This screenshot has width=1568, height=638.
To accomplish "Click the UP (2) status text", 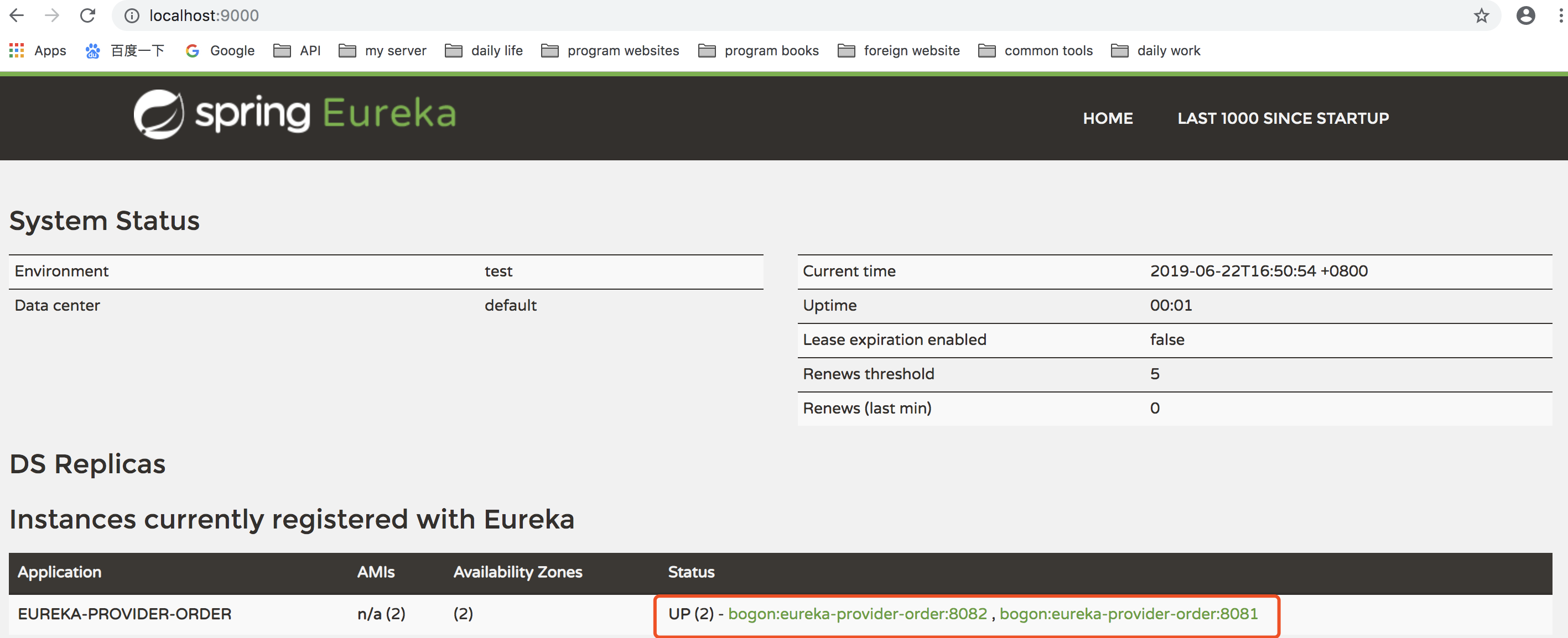I will point(691,614).
